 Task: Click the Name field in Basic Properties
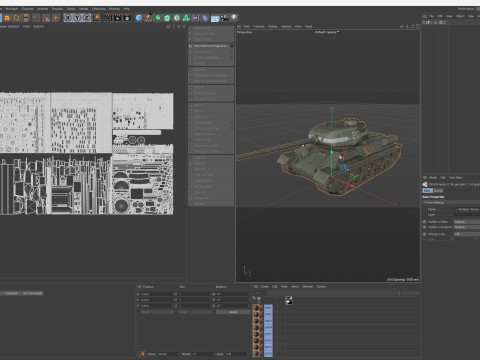coord(467,209)
